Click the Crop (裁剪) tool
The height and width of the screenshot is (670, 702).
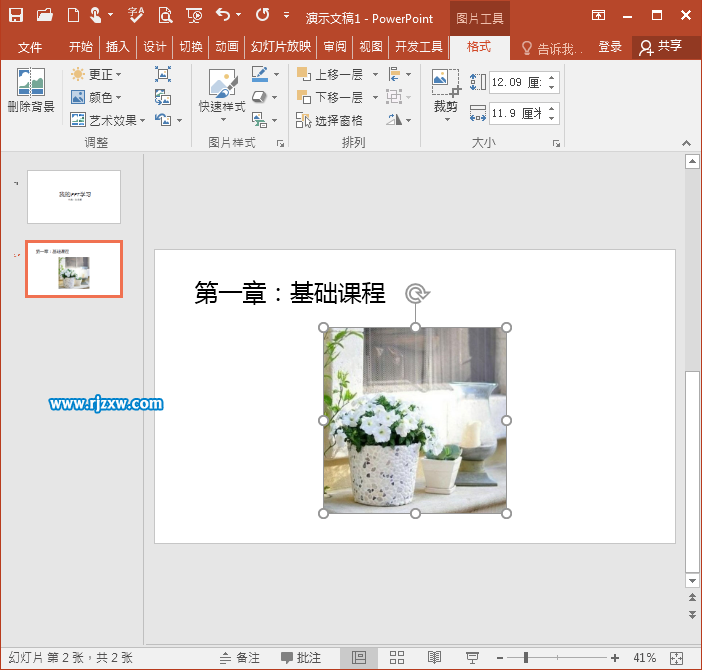tap(445, 90)
